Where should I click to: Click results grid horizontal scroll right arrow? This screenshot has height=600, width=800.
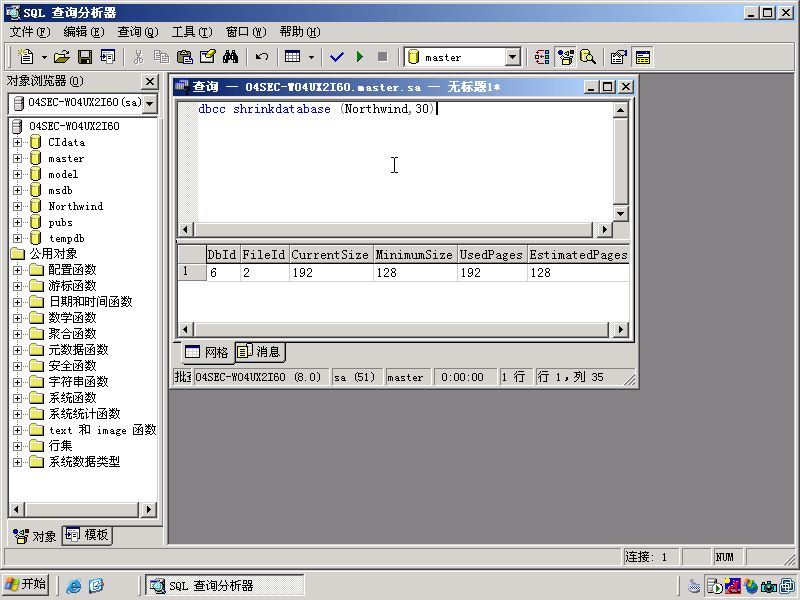620,330
